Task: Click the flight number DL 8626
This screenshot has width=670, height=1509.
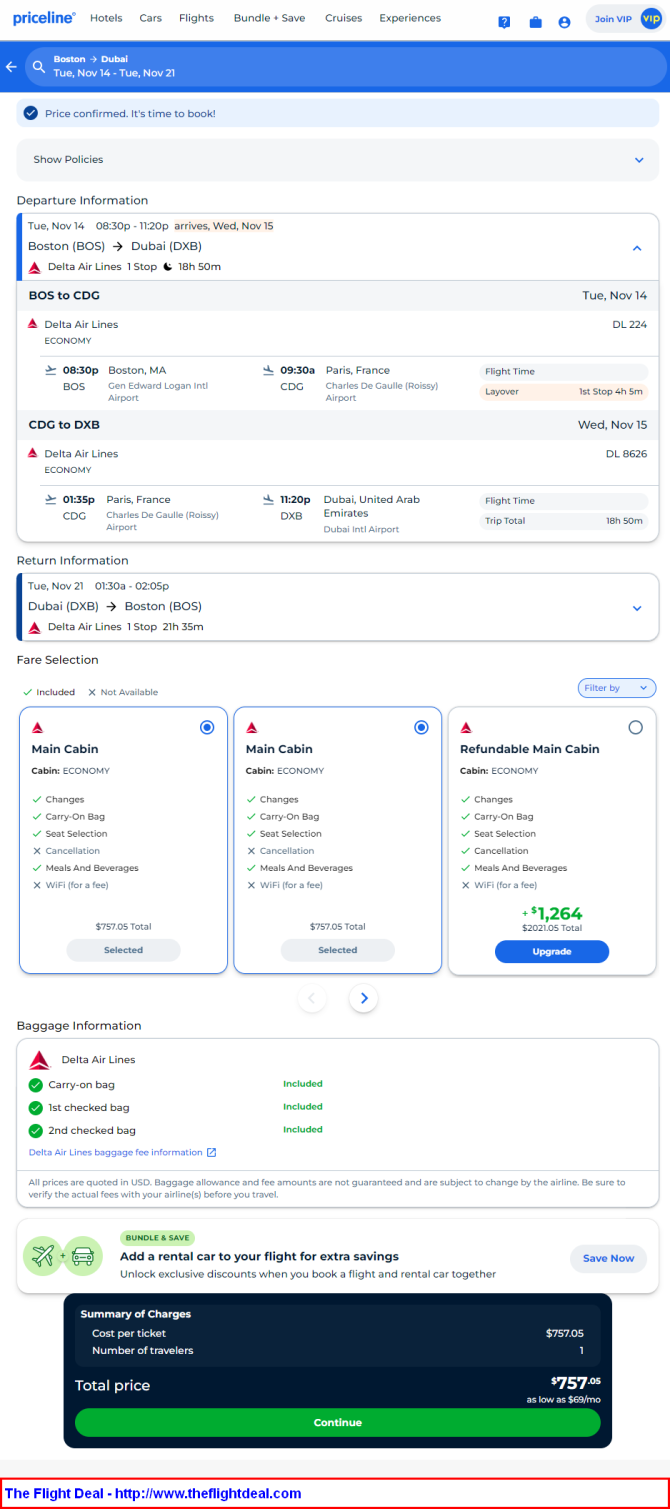Action: (627, 453)
